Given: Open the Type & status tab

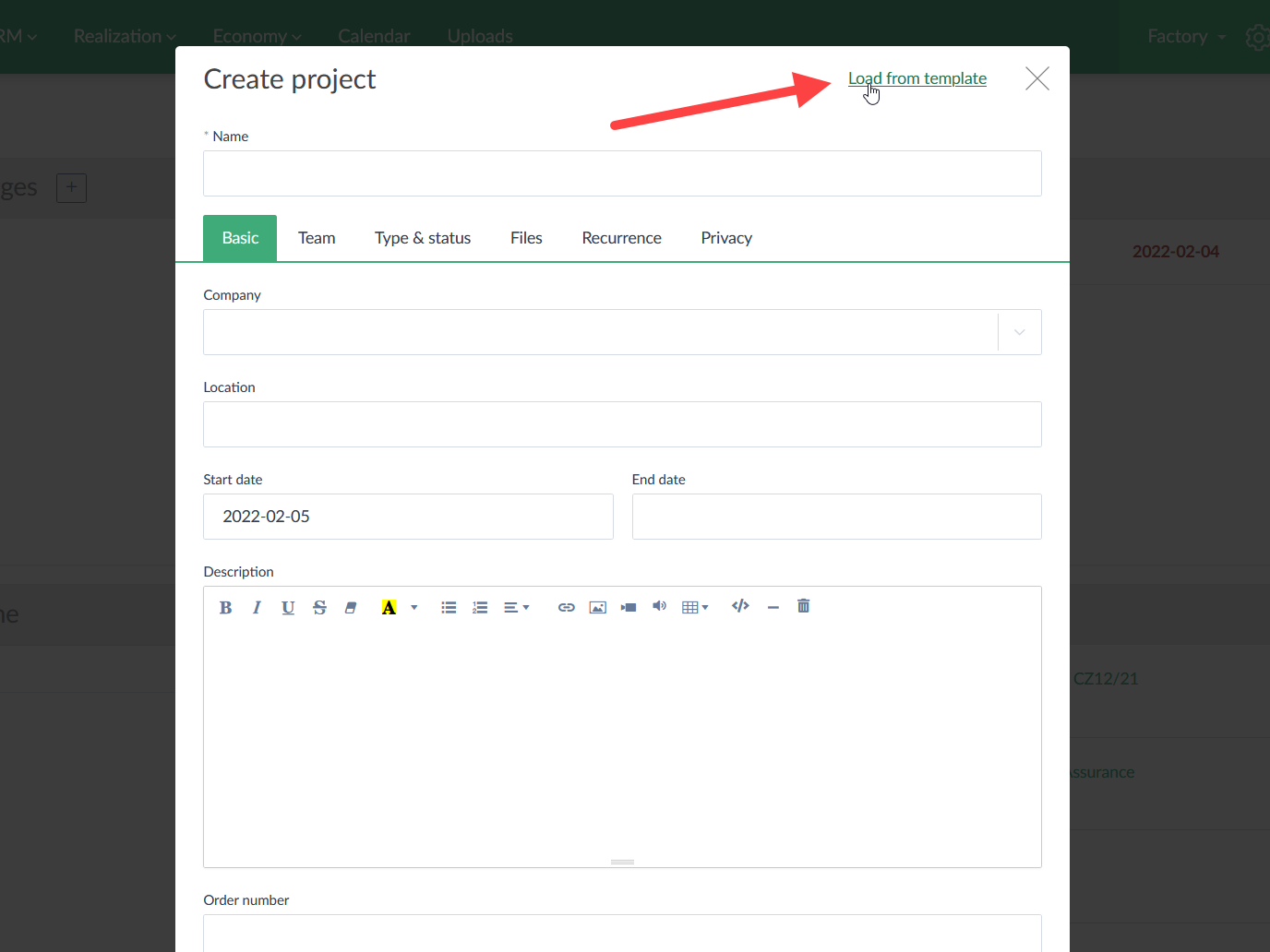Looking at the screenshot, I should (x=423, y=238).
